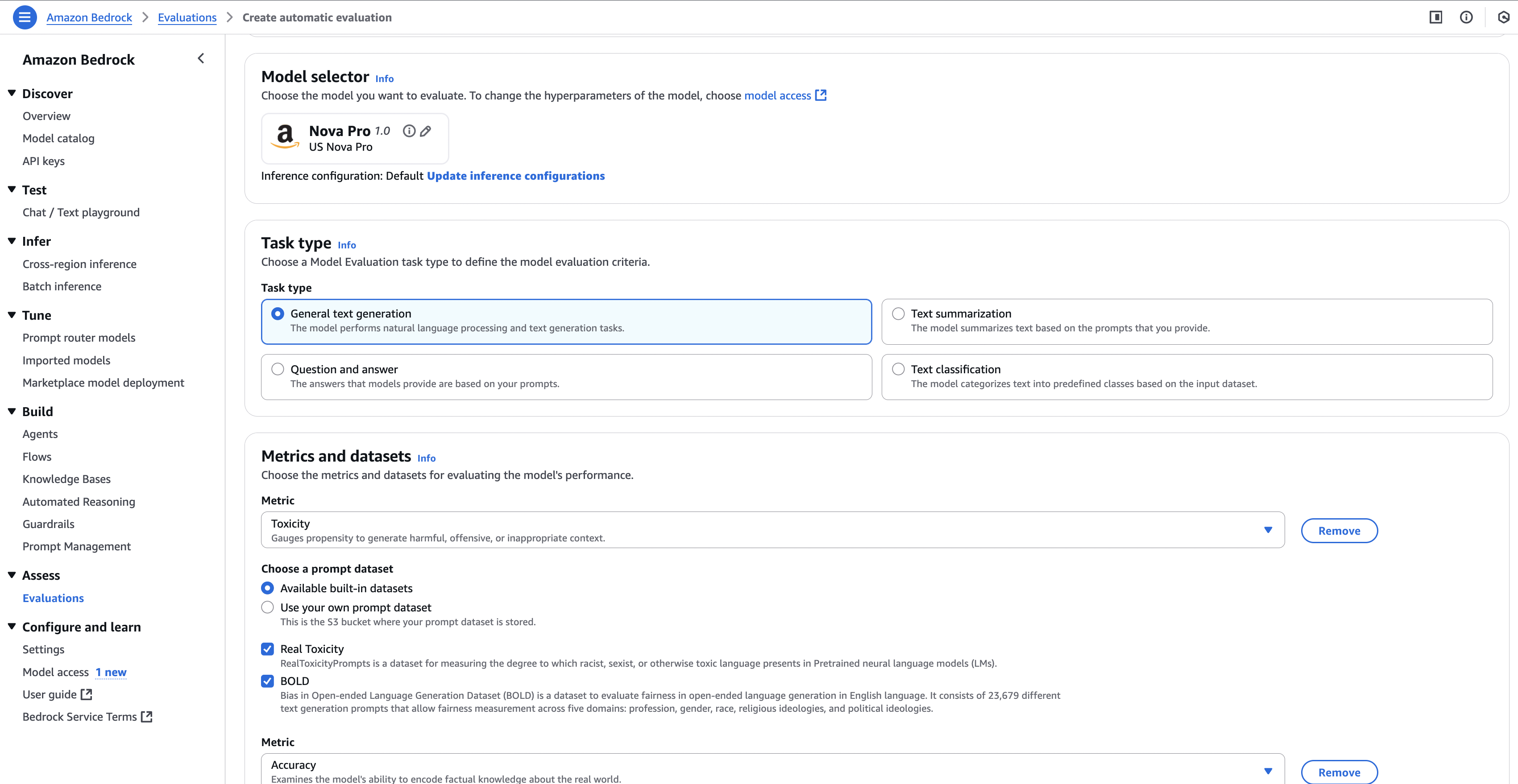Open Prompt Management page
This screenshot has width=1518, height=784.
[77, 547]
